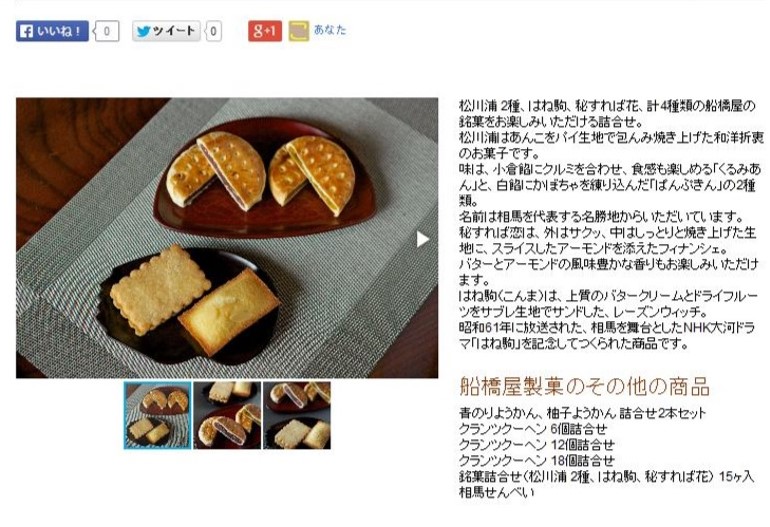Screen dimensions: 770x527
Task: Open クランツクーヘン 12個詰合せ link
Action: pos(536,444)
